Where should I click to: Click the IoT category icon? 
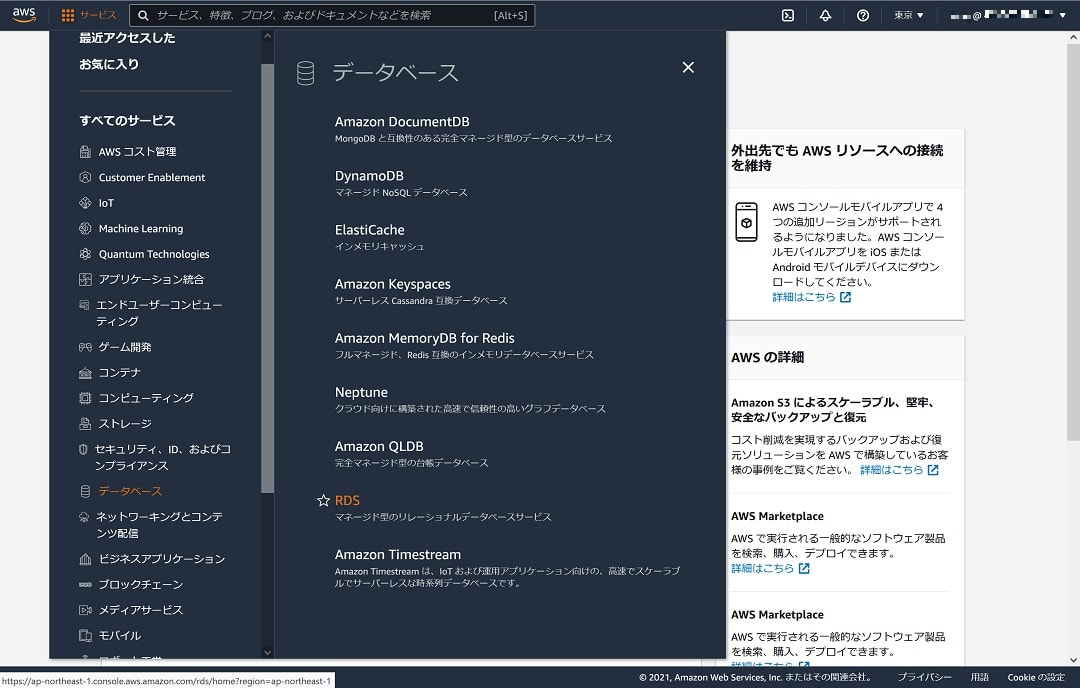pyautogui.click(x=85, y=202)
